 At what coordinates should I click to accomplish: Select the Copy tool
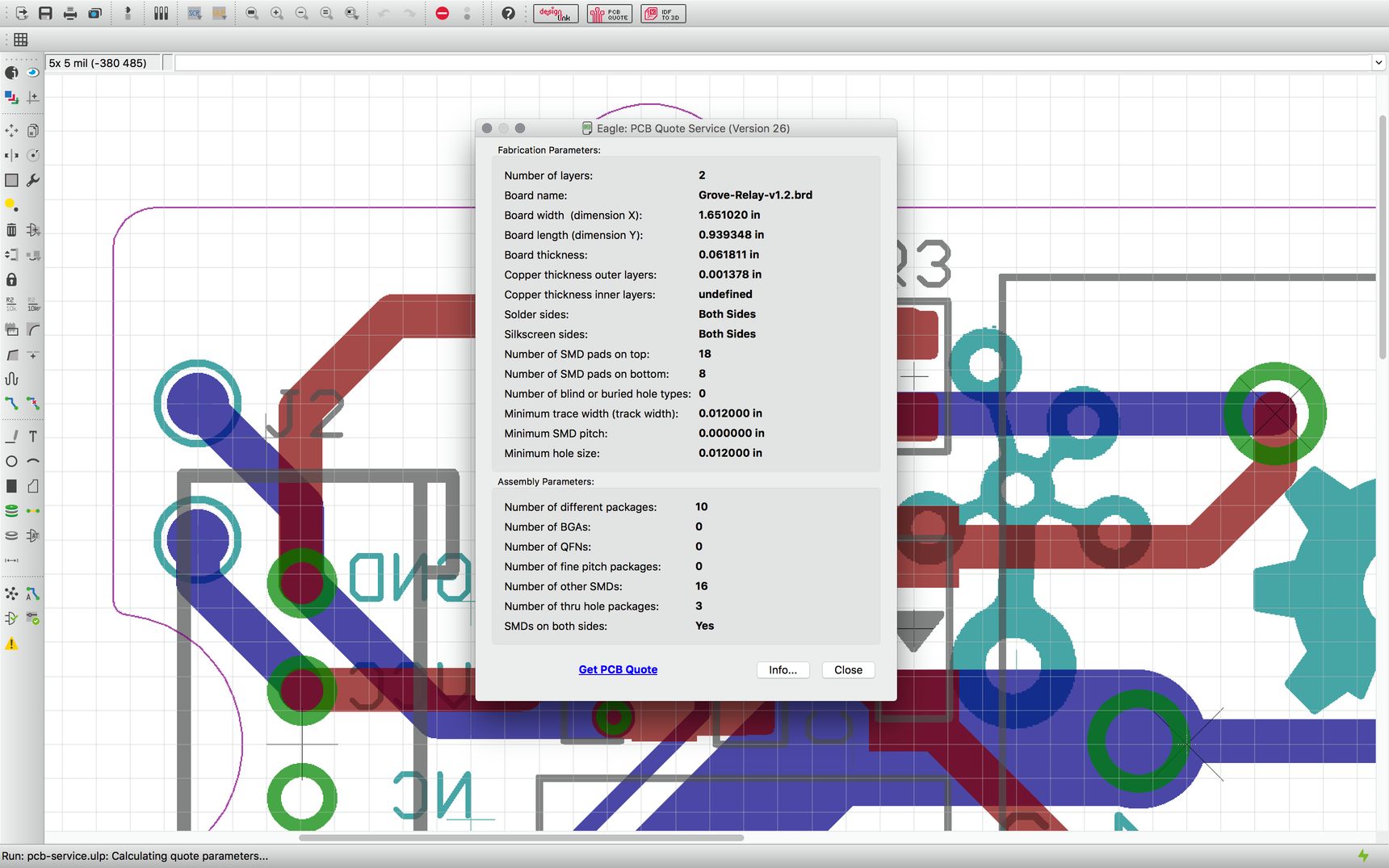tap(33, 131)
